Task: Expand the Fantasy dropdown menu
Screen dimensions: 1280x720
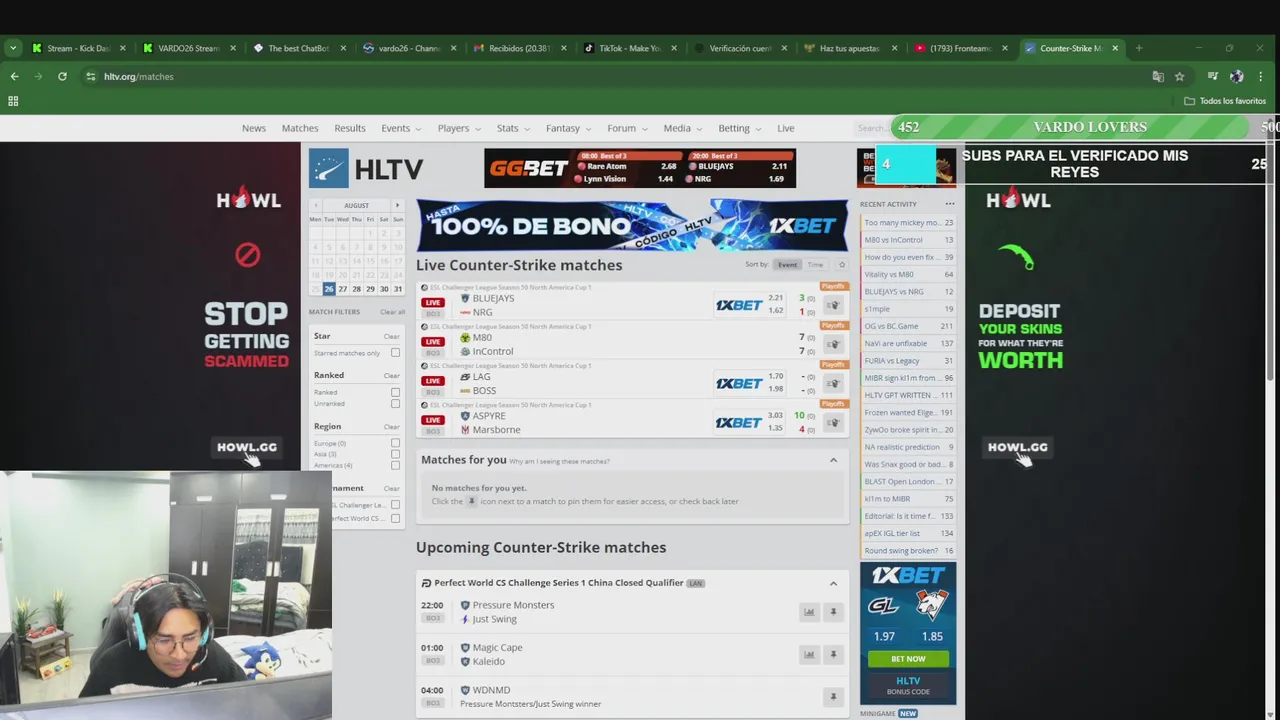Action: [x=568, y=128]
